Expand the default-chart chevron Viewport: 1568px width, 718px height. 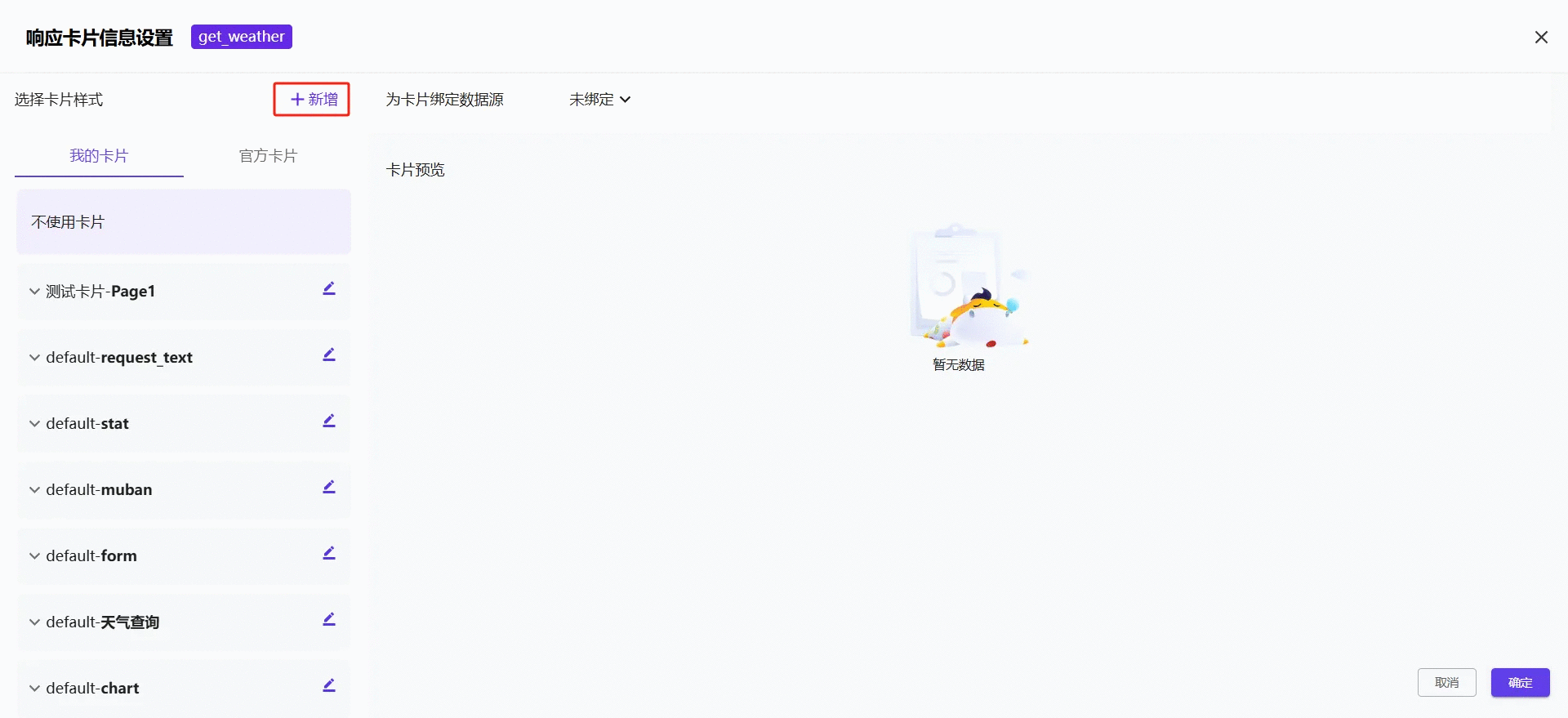34,689
